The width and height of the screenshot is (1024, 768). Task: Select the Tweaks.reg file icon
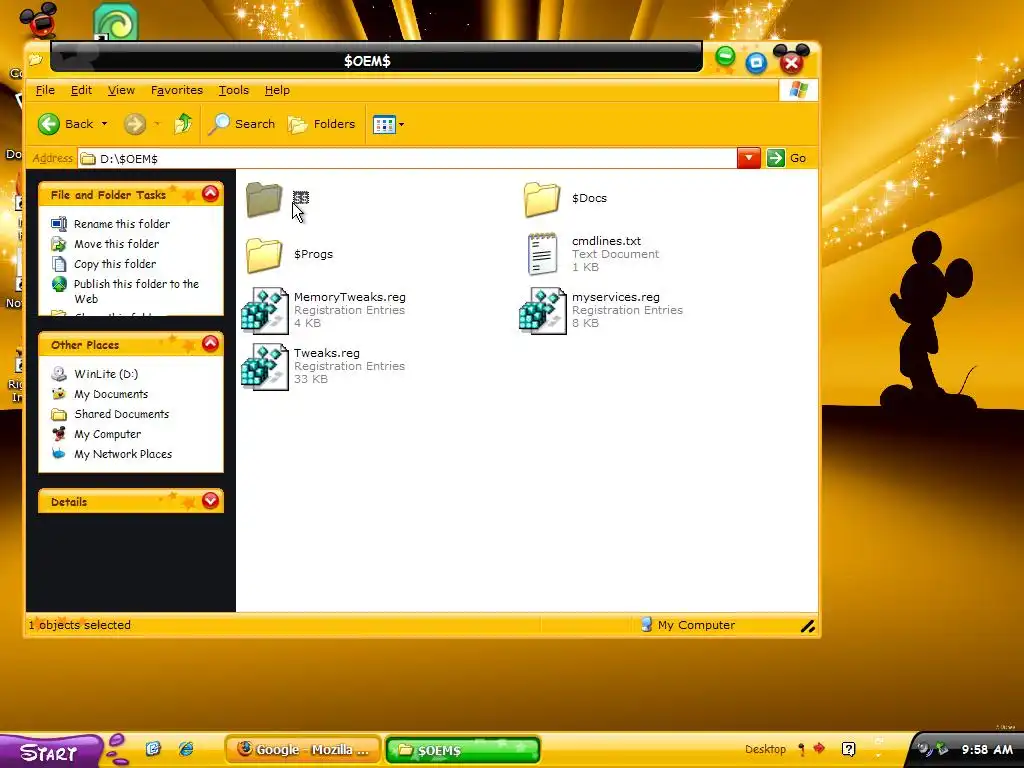[264, 367]
